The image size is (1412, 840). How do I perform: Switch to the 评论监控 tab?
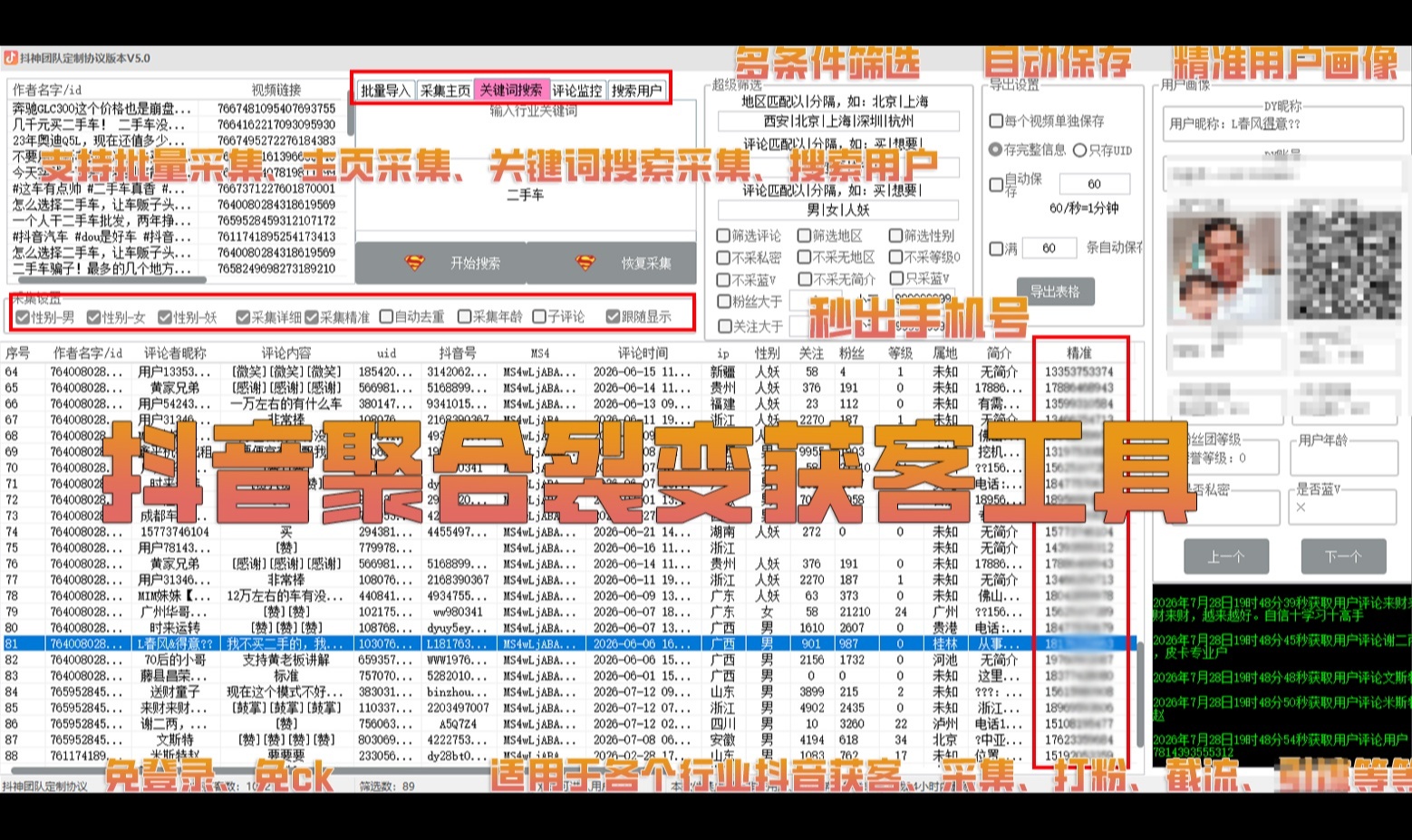(577, 91)
